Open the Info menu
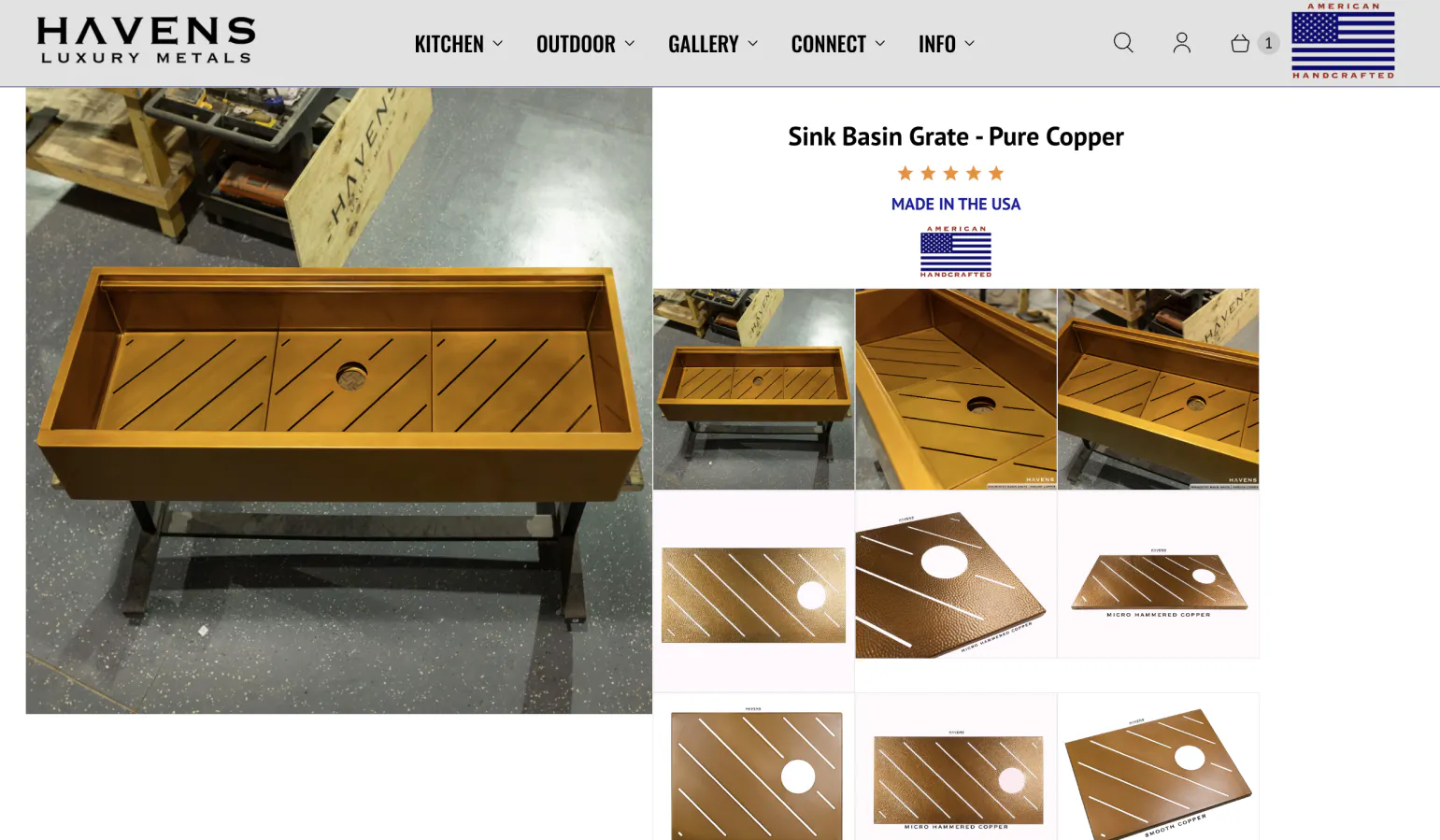1440x840 pixels. coord(947,44)
